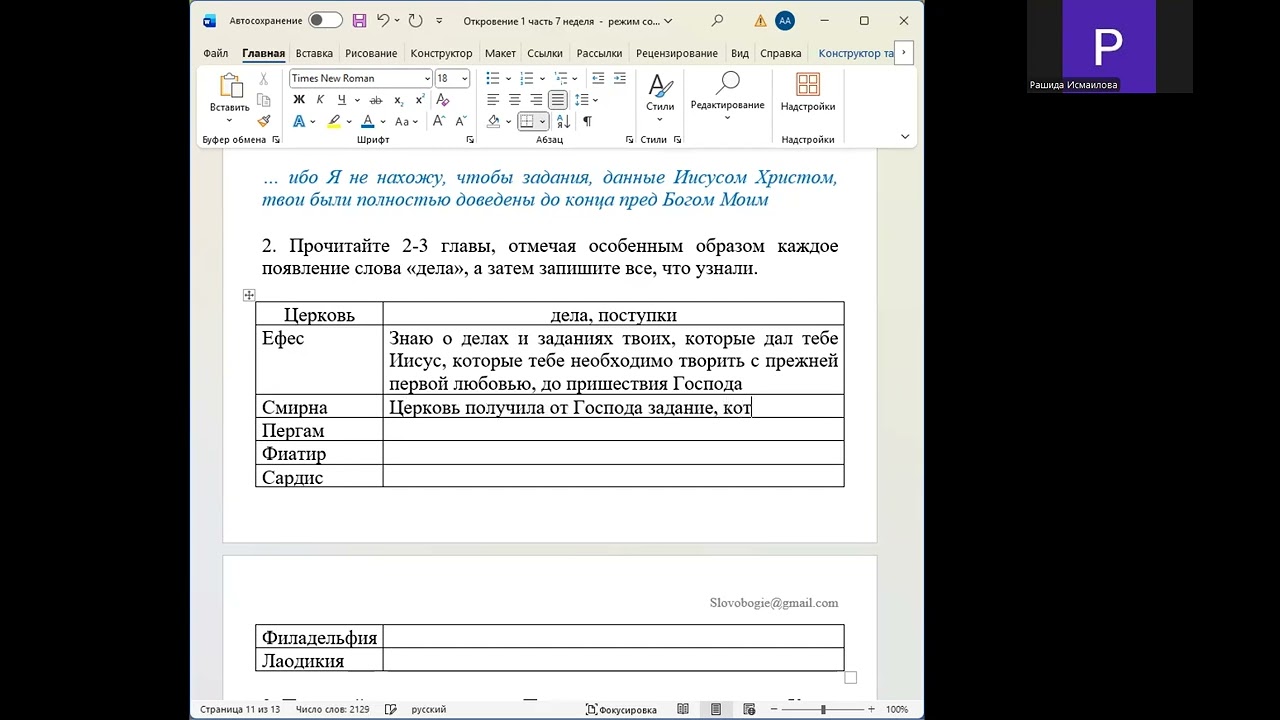Align paragraph text to the left
This screenshot has width=1280, height=720.
(x=493, y=100)
